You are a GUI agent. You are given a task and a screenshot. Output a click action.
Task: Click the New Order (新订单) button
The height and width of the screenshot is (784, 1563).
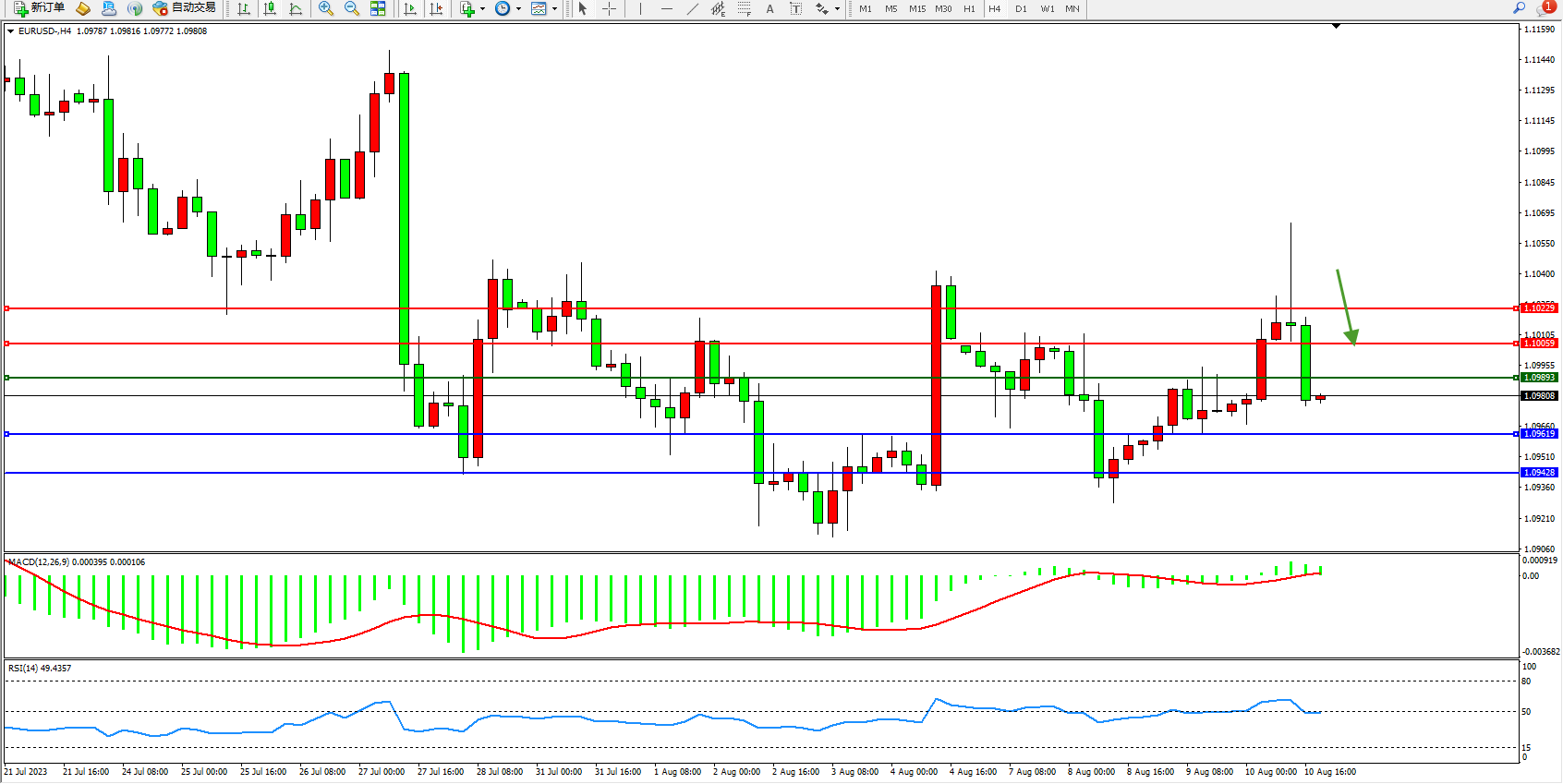click(39, 8)
